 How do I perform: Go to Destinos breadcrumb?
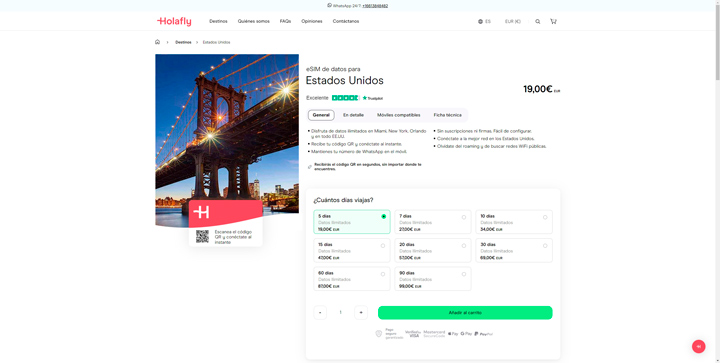click(x=183, y=42)
